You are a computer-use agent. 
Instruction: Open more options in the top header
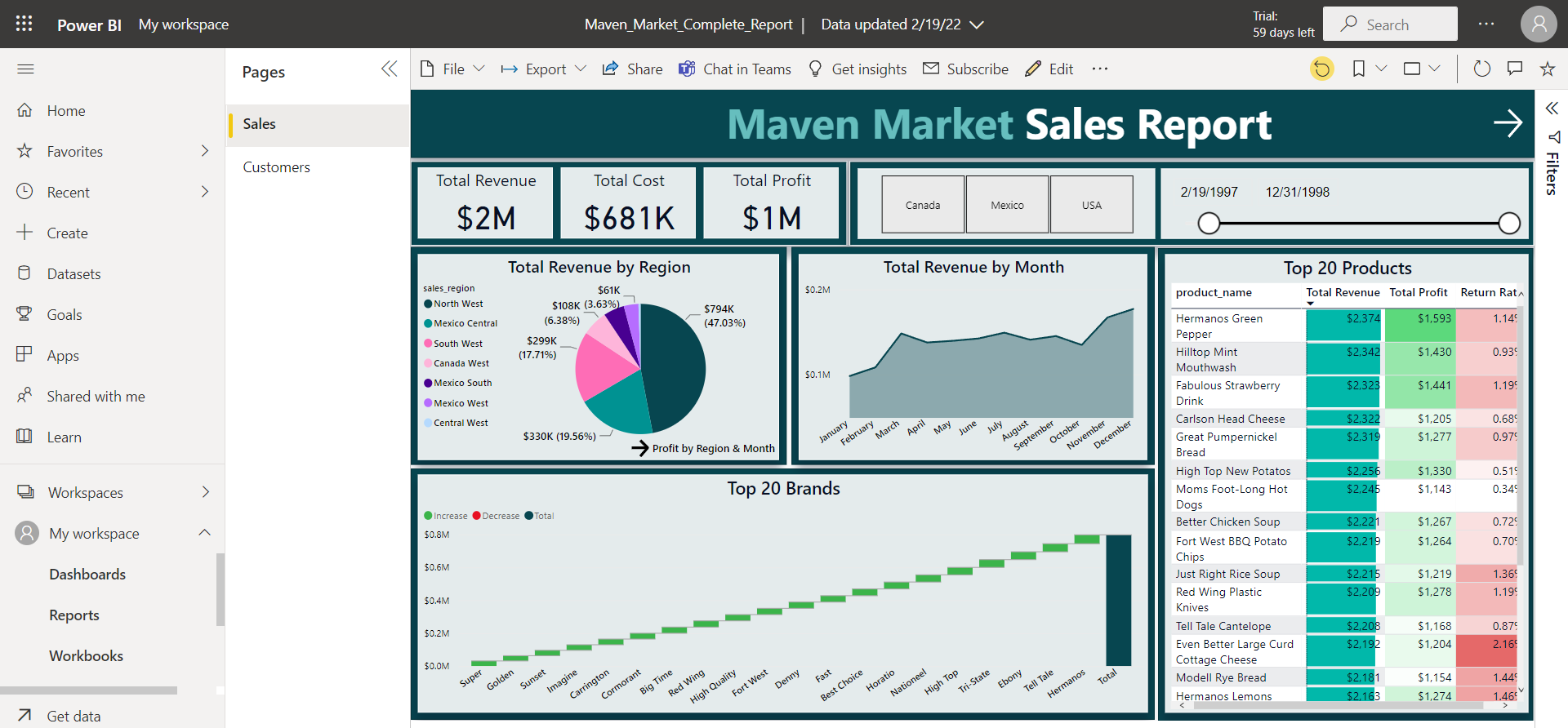click(x=1486, y=24)
